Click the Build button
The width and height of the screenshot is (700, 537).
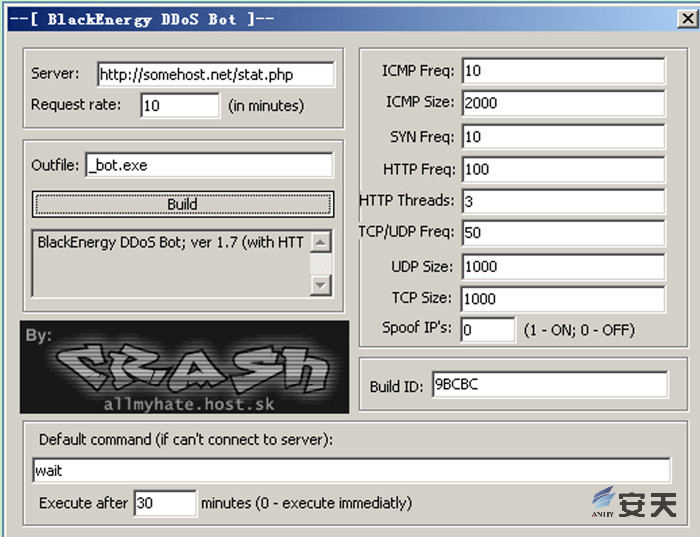pyautogui.click(x=183, y=204)
